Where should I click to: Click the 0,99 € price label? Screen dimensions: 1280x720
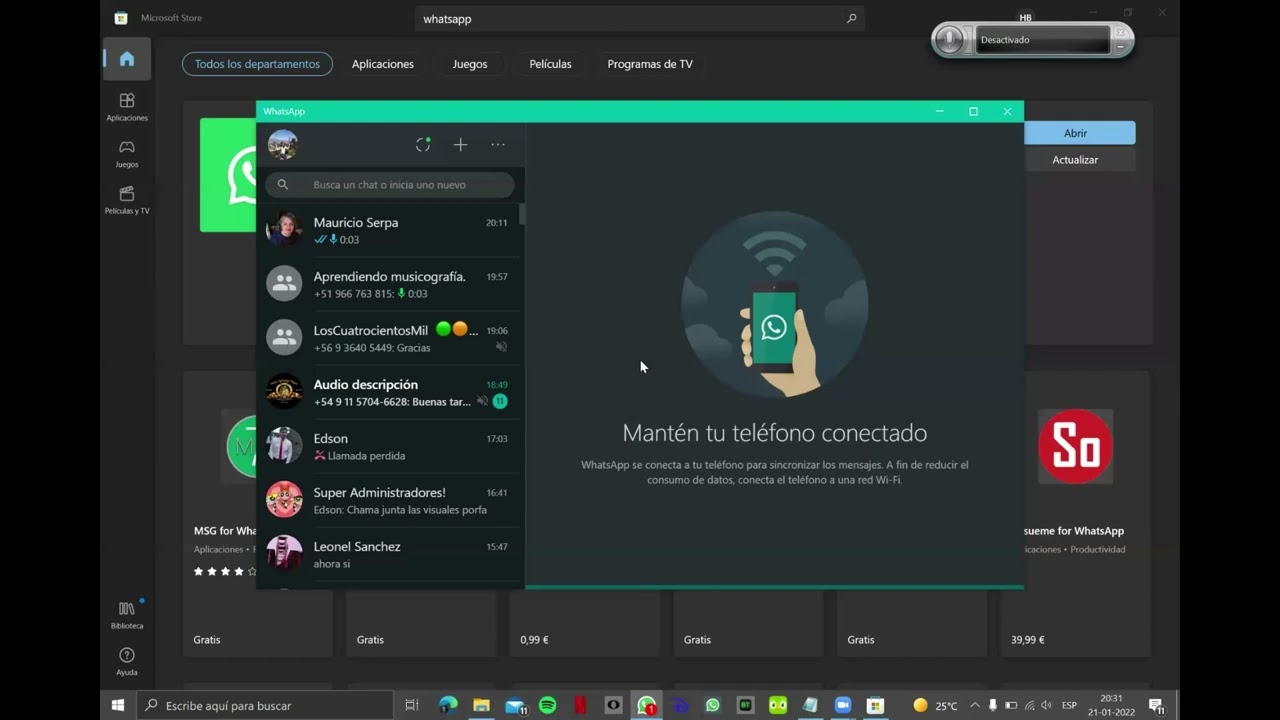(534, 640)
